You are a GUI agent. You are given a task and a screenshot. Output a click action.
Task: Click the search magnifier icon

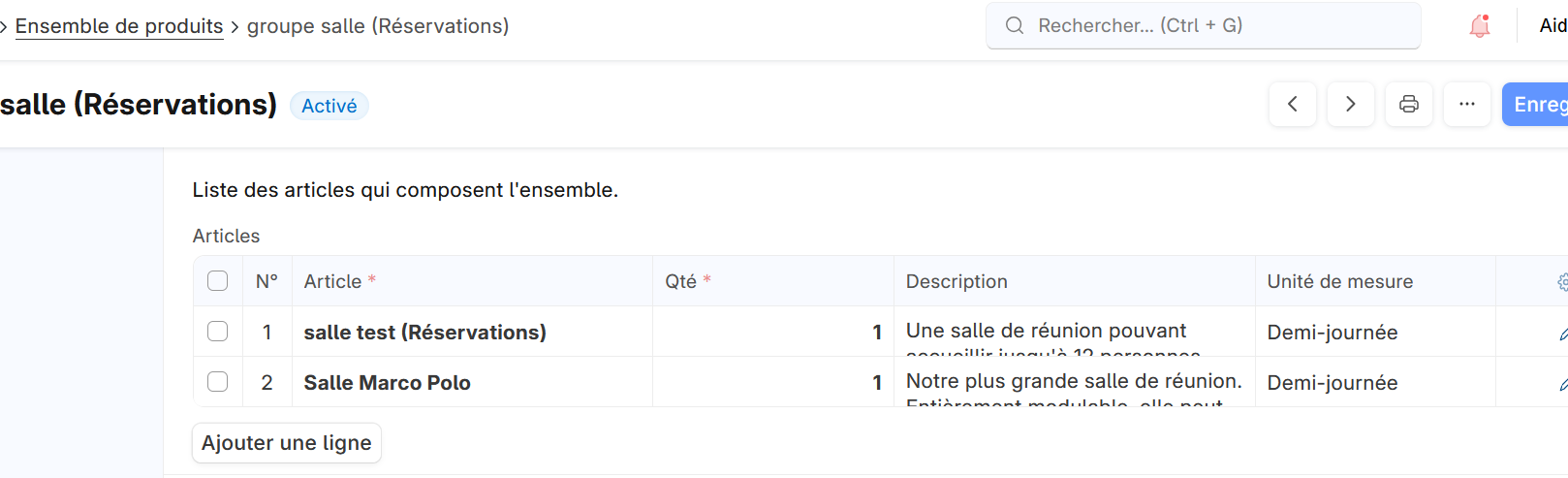click(1015, 25)
